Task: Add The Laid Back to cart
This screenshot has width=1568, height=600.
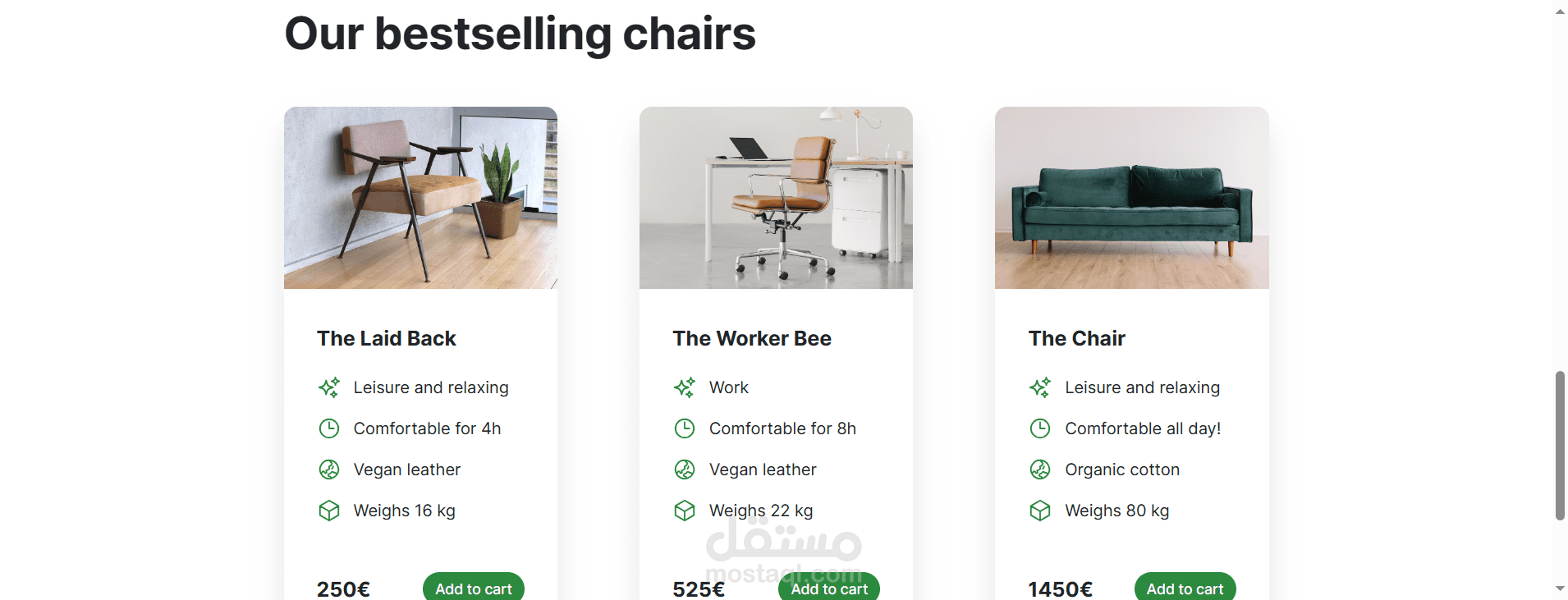Action: tap(474, 588)
